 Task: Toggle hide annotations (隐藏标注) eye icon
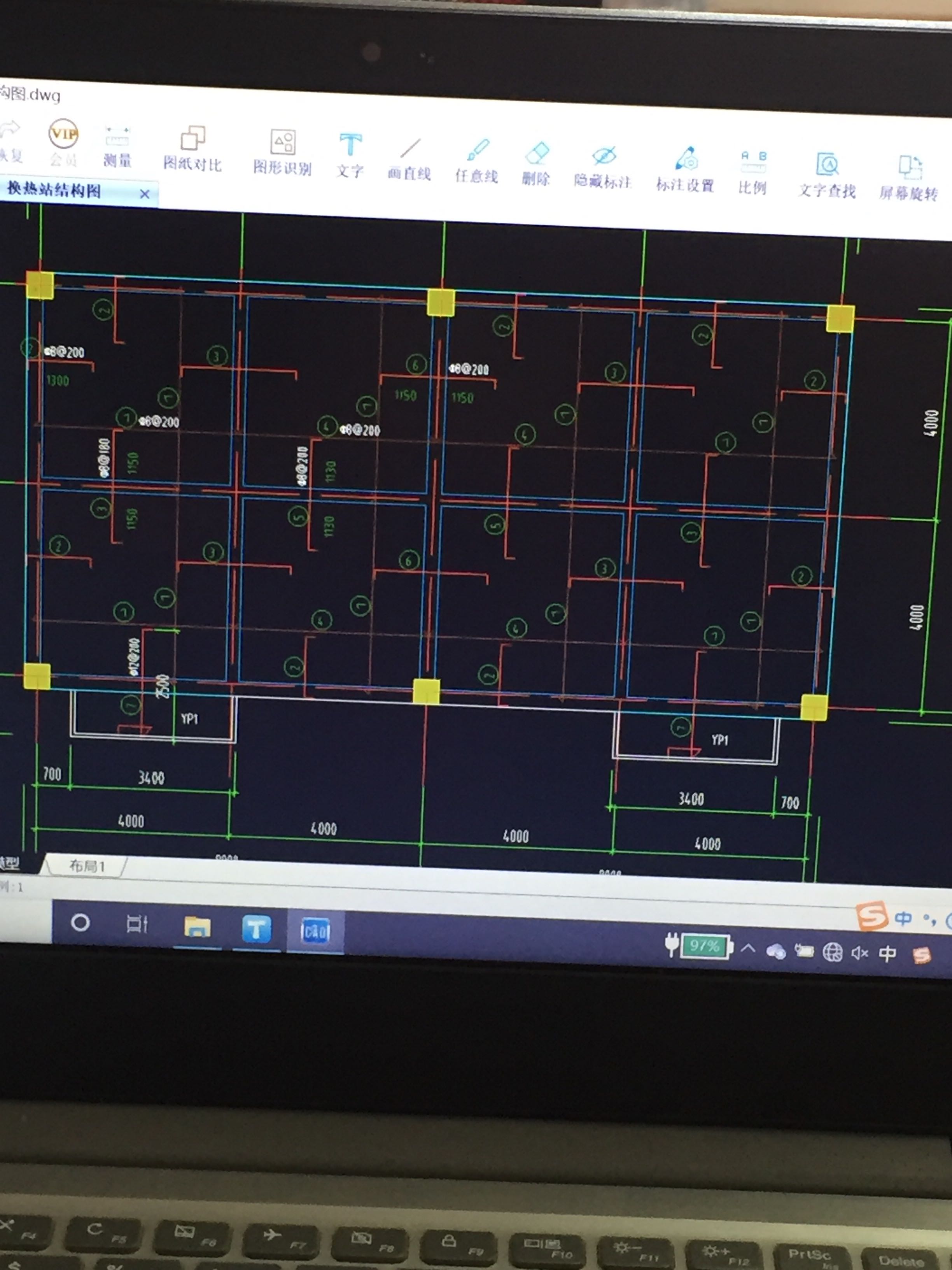[x=604, y=156]
